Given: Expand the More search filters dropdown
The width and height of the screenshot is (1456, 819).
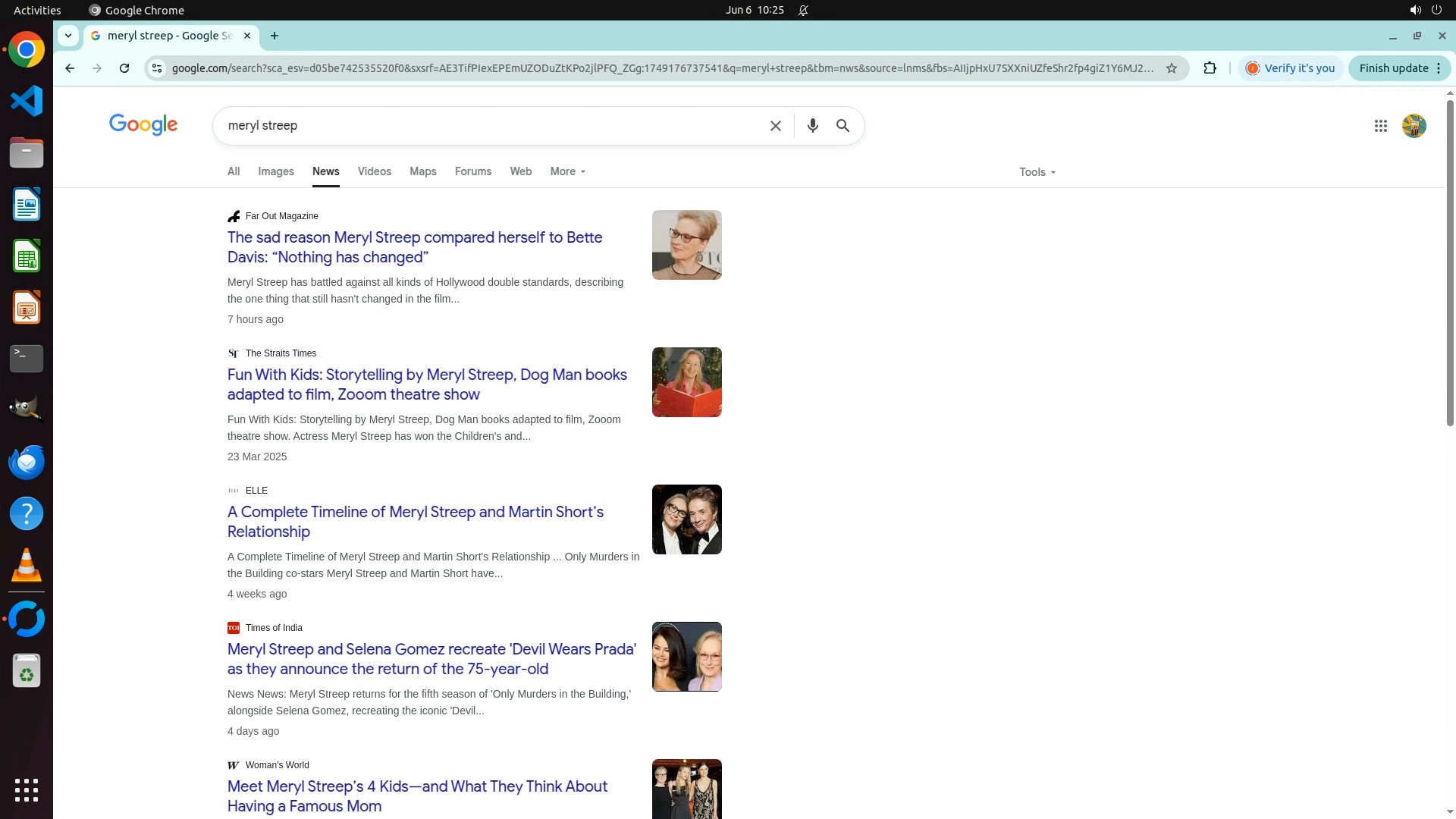Looking at the screenshot, I should (567, 171).
